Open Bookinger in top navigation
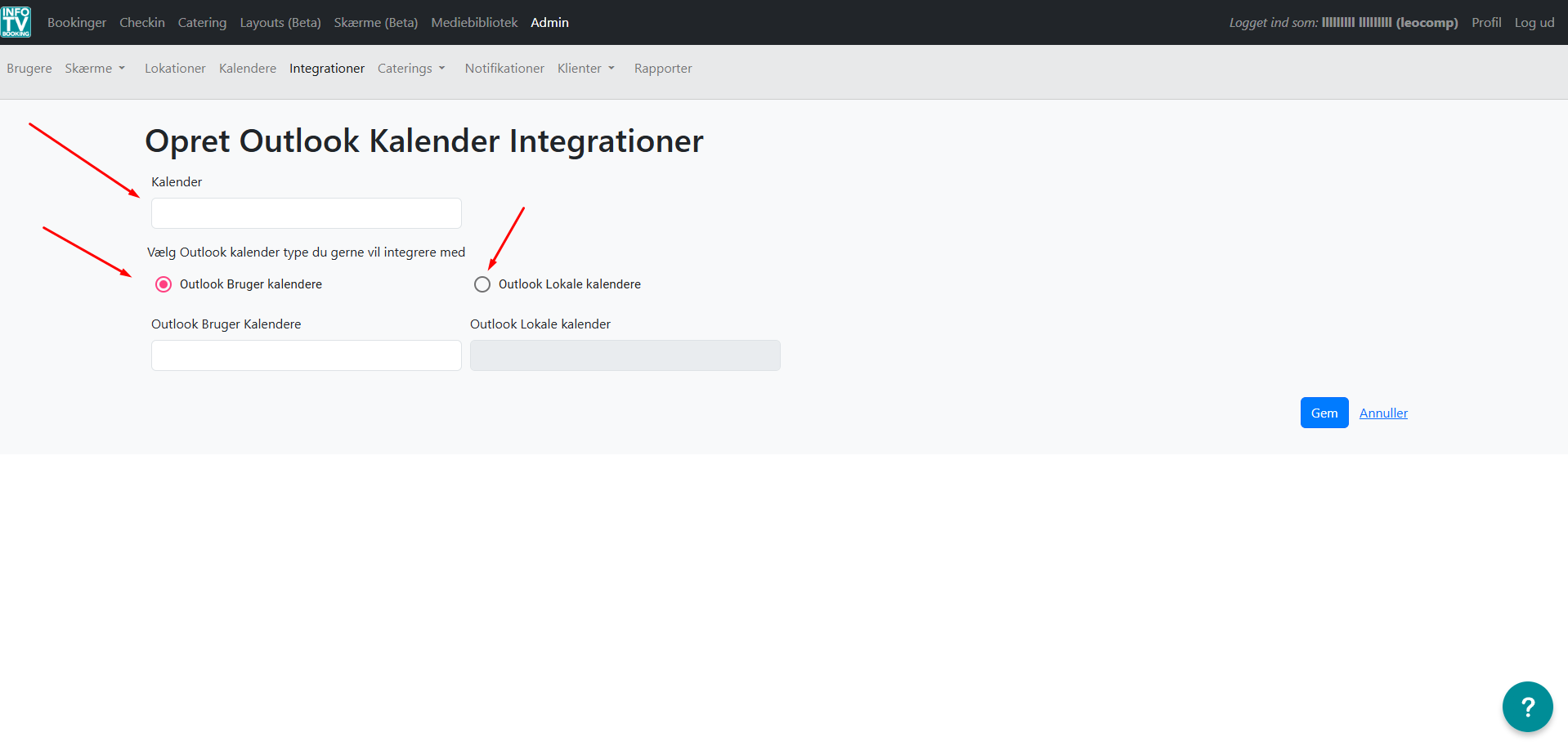 (x=77, y=23)
